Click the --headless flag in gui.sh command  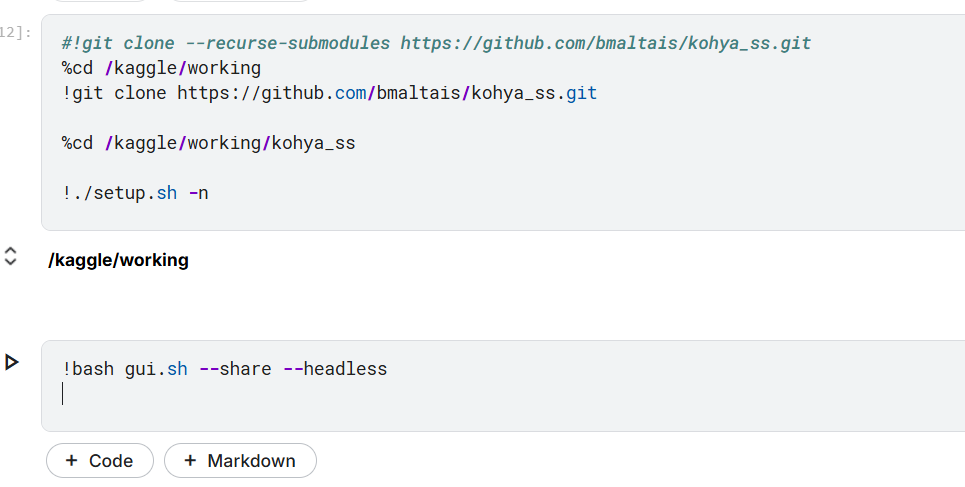335,369
